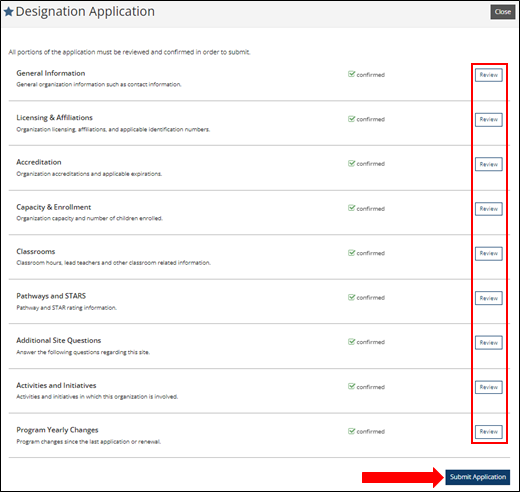This screenshot has width=520, height=492.
Task: Click the star icon beside Designation Application
Action: click(x=8, y=12)
